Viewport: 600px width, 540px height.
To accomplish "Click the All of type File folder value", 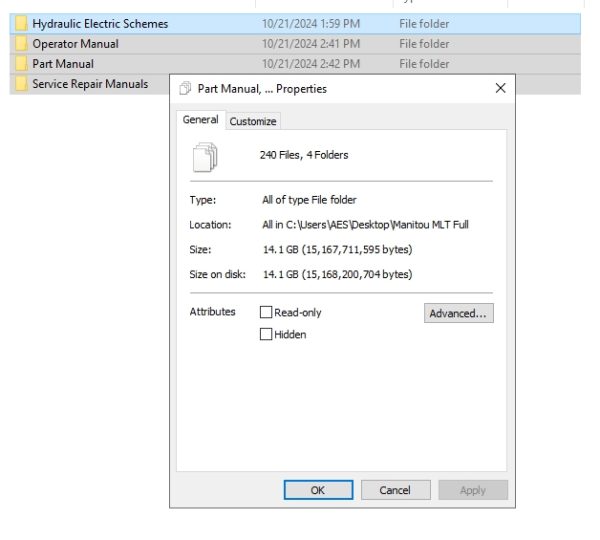I will click(x=309, y=200).
